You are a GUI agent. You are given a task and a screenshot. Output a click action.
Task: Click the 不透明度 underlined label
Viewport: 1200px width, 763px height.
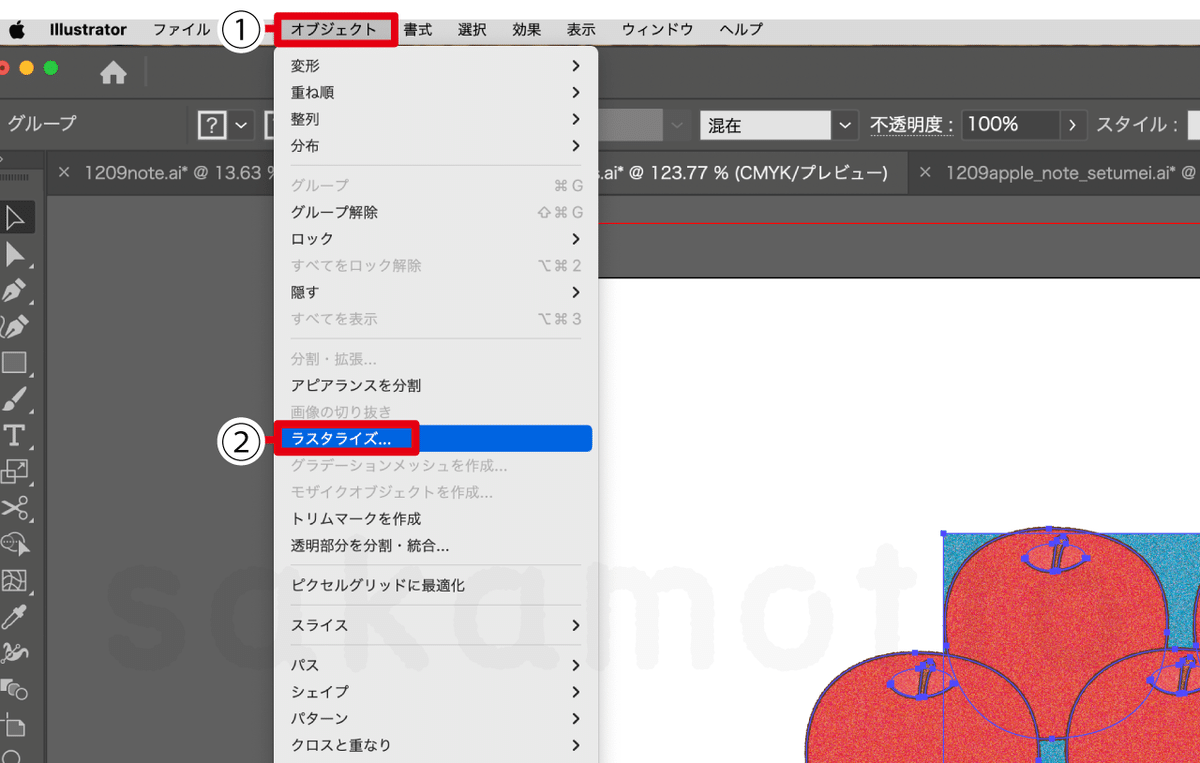pos(909,125)
